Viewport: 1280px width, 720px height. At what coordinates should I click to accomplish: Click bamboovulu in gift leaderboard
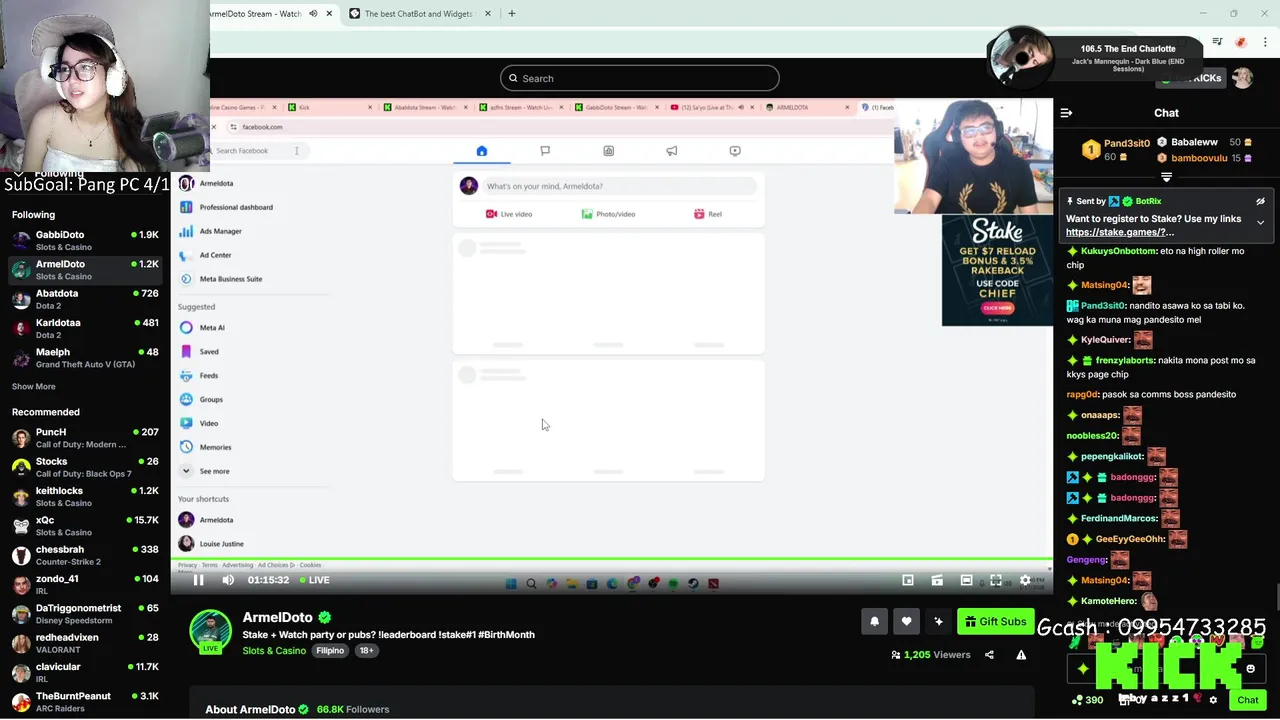tap(1199, 158)
